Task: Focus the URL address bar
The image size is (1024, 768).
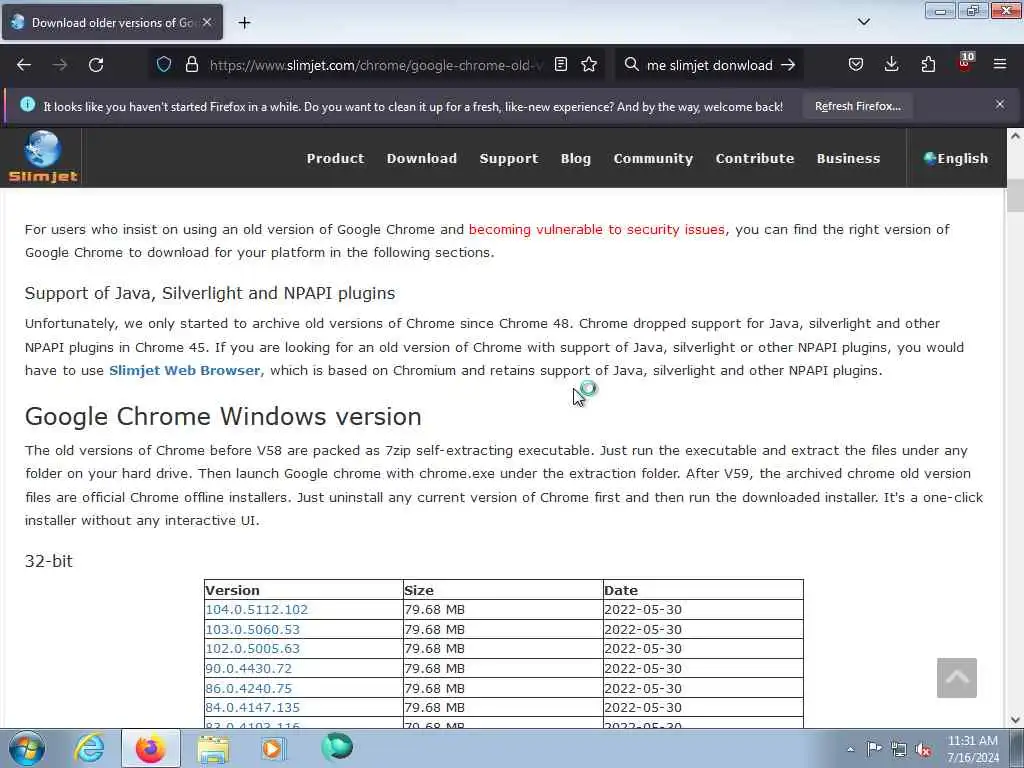Action: tap(376, 65)
